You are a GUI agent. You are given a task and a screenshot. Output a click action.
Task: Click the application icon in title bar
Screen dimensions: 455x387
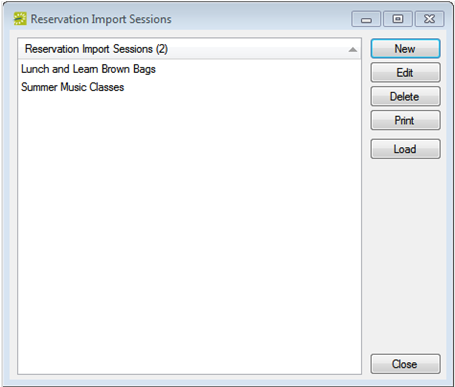click(20, 19)
